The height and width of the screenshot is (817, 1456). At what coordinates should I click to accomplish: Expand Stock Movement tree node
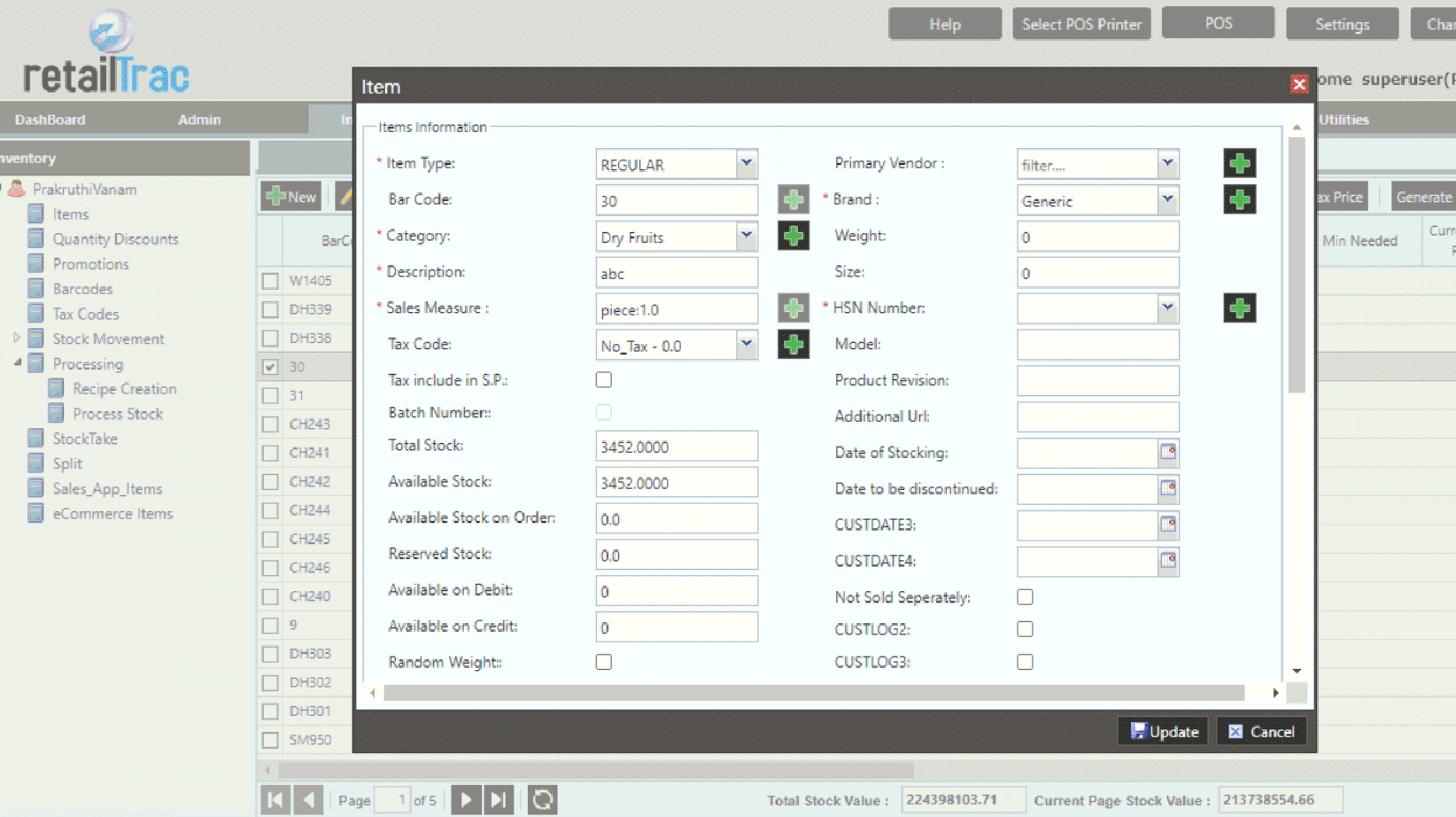[x=16, y=338]
